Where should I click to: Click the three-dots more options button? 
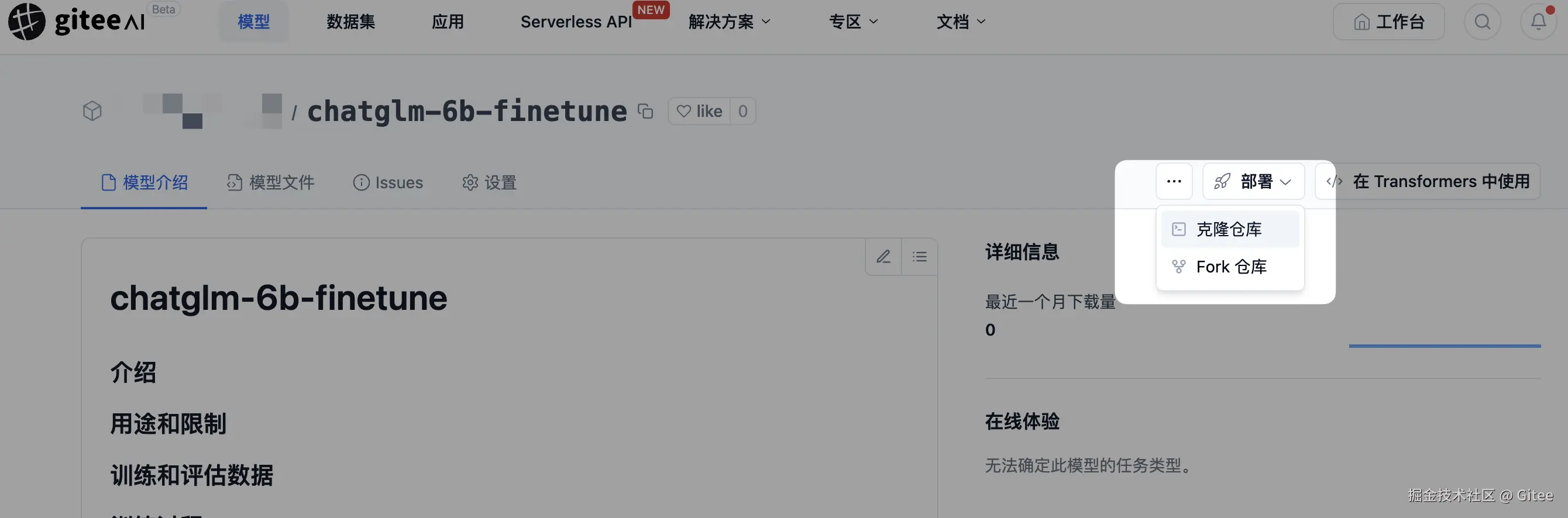[x=1174, y=181]
